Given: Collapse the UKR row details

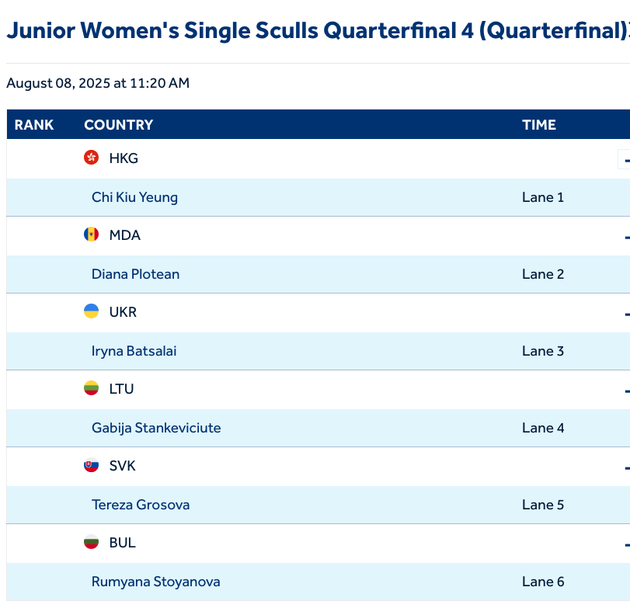Looking at the screenshot, I should [625, 313].
